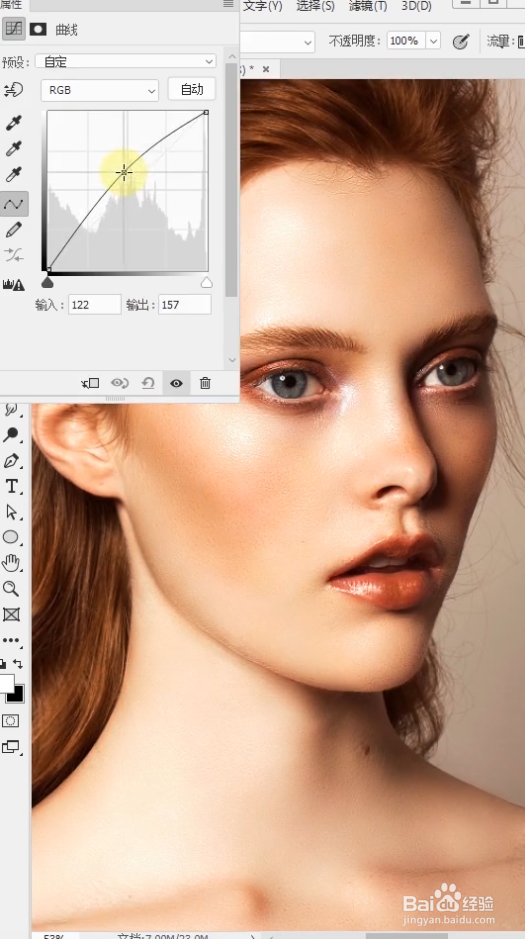Click the histogram calculate warning icon
The height and width of the screenshot is (939, 525).
[13, 284]
